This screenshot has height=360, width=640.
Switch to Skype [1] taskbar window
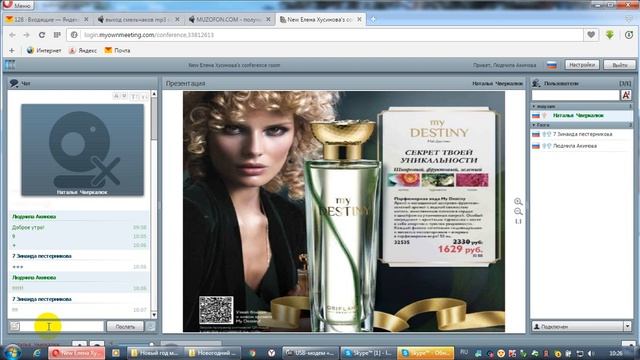point(368,353)
